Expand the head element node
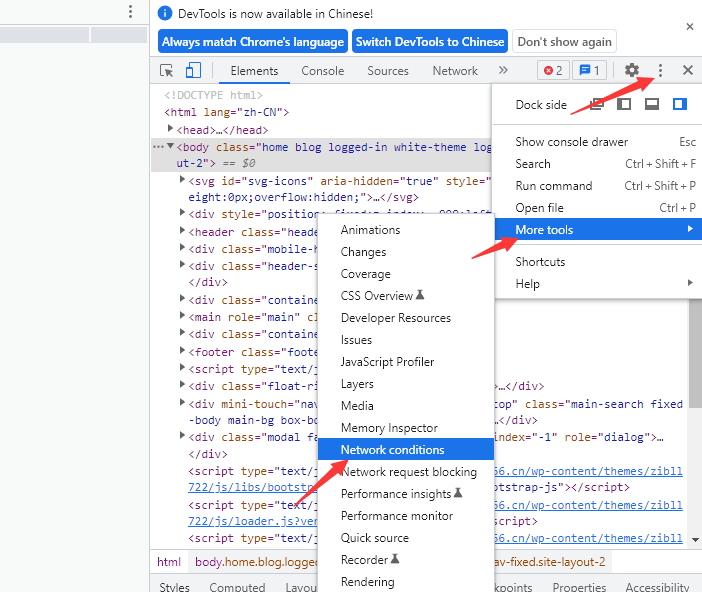 tap(171, 129)
